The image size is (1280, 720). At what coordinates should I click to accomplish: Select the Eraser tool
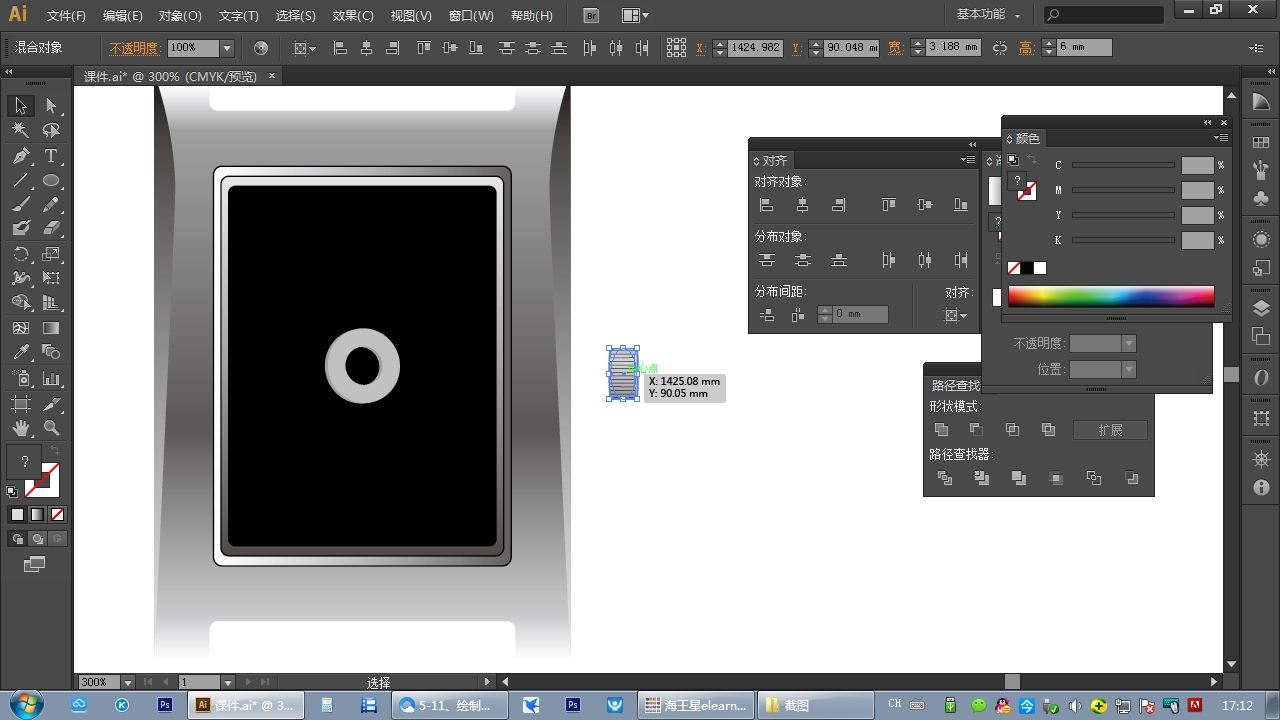tap(51, 229)
